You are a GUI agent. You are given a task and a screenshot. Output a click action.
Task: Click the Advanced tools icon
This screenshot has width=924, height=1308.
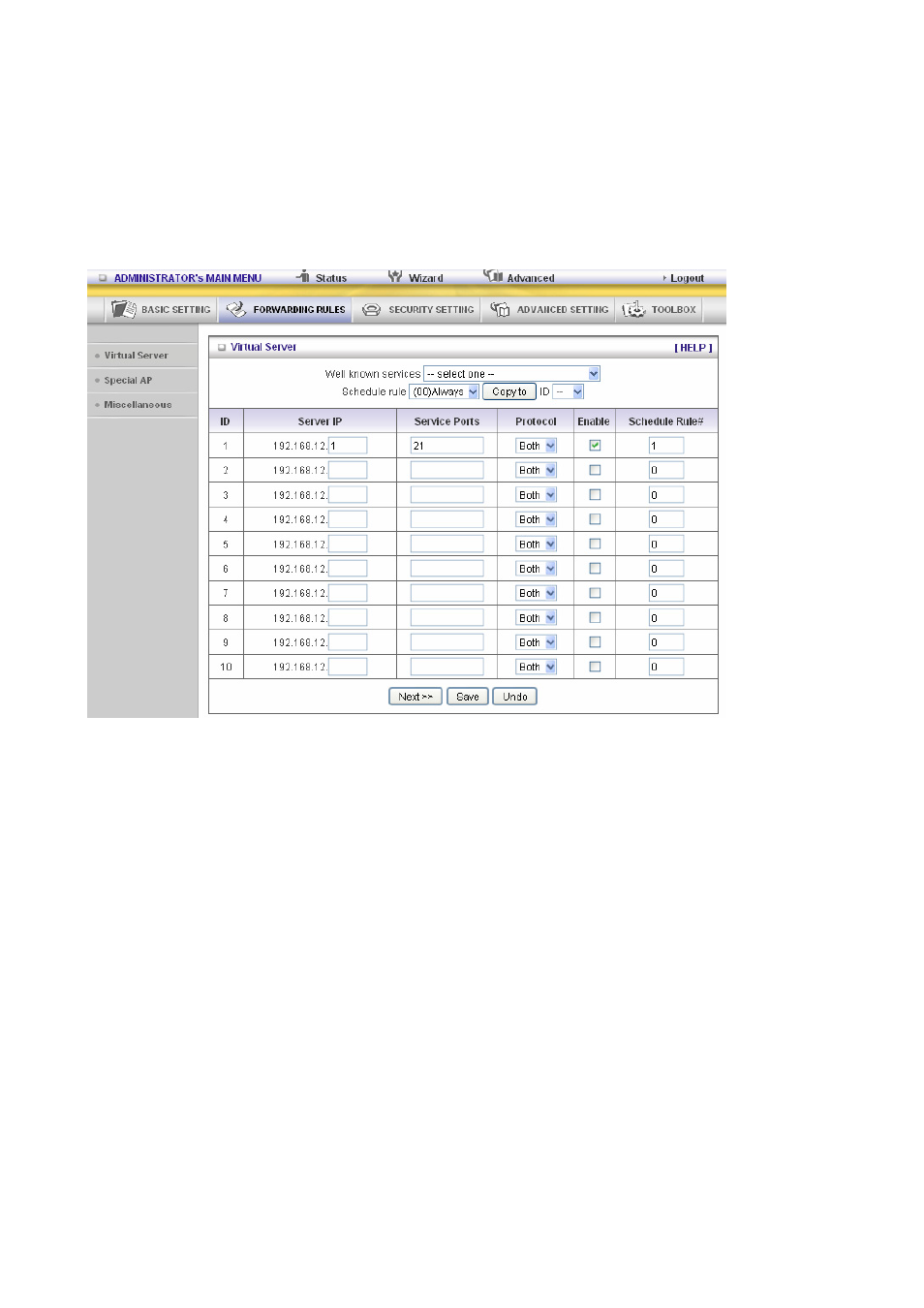click(493, 276)
